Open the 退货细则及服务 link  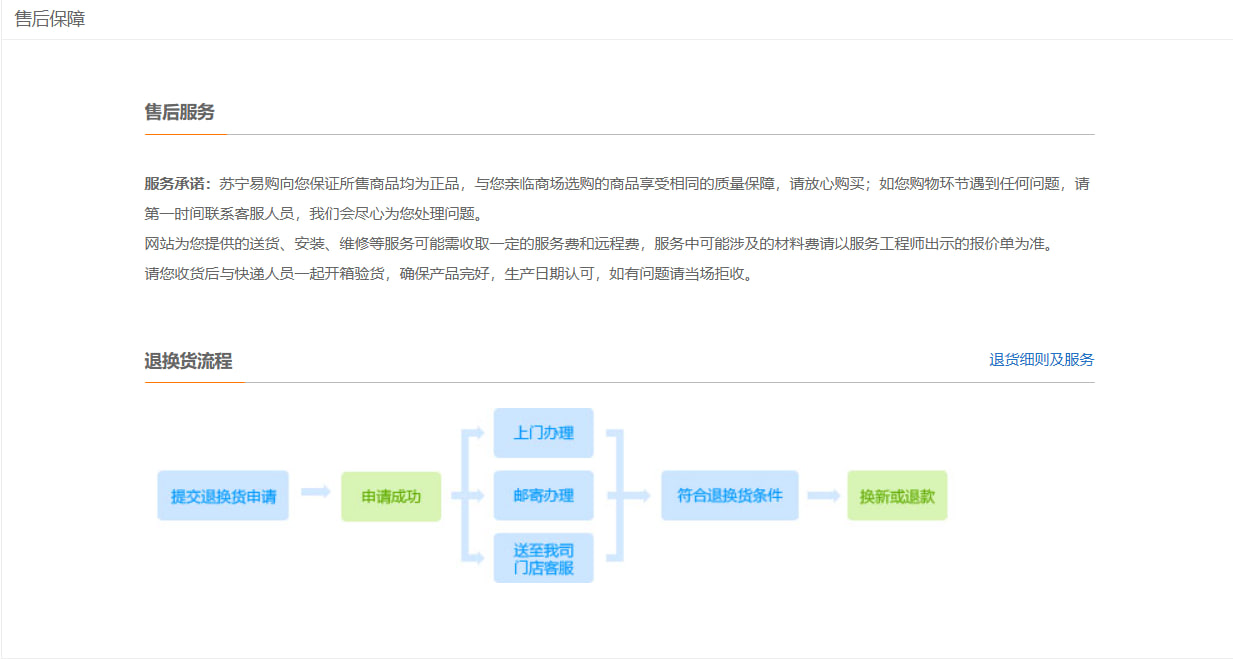click(x=1041, y=360)
